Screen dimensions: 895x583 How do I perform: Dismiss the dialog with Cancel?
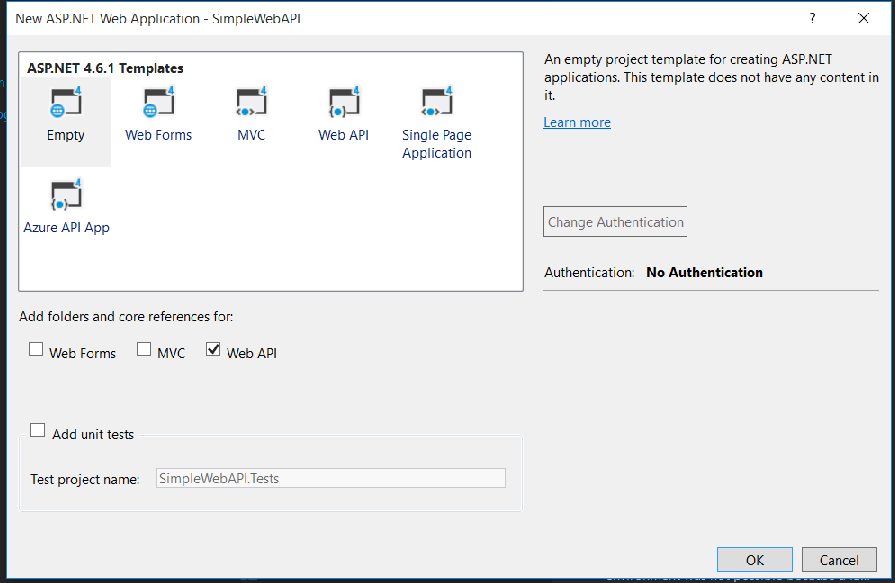tap(838, 559)
